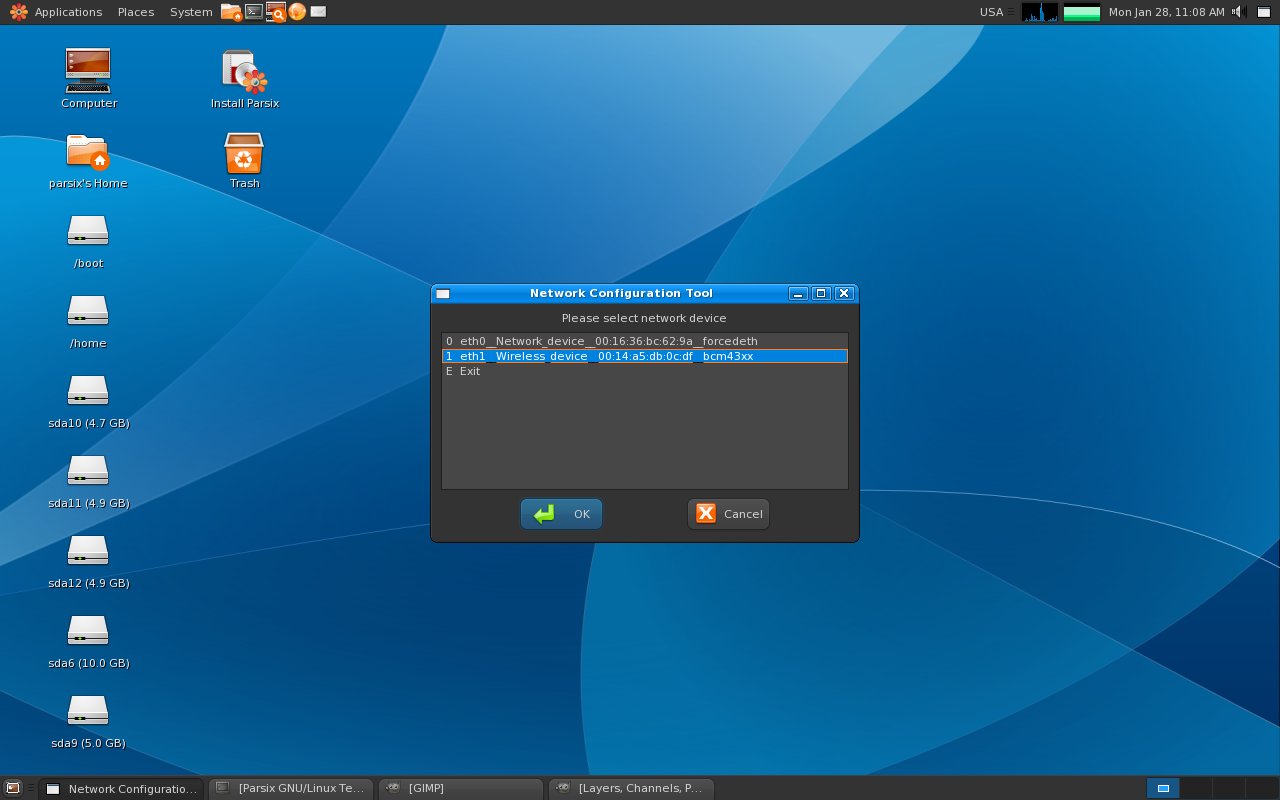Open home folder launcher in top panel

point(231,12)
